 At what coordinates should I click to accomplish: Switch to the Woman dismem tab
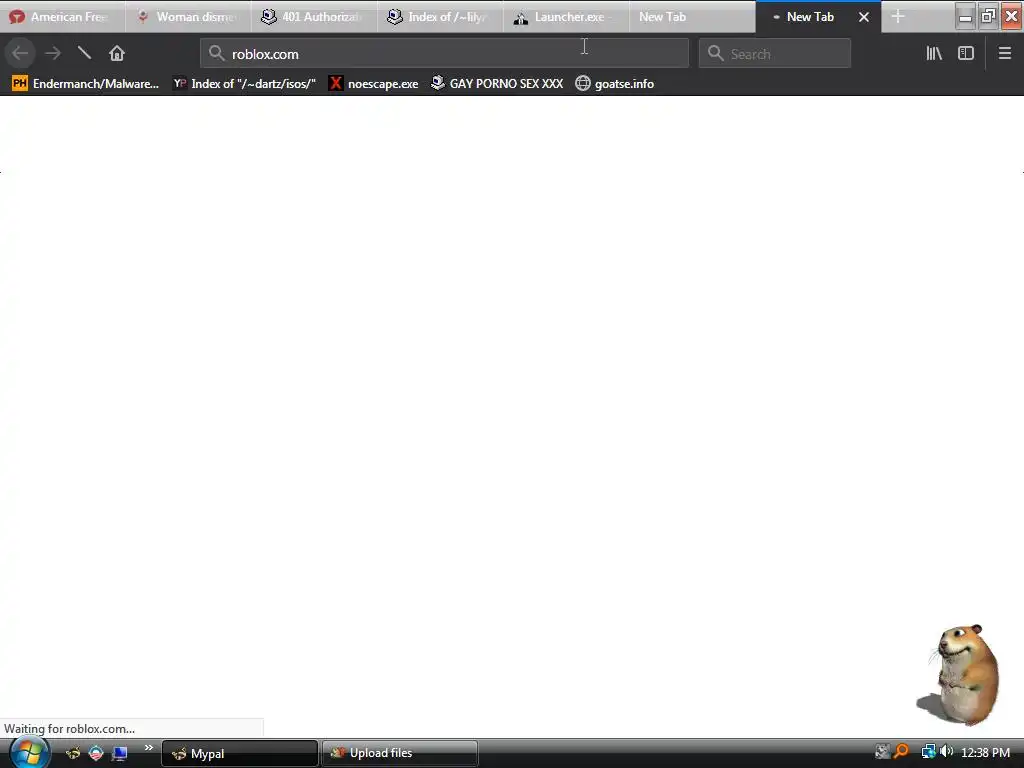[188, 17]
